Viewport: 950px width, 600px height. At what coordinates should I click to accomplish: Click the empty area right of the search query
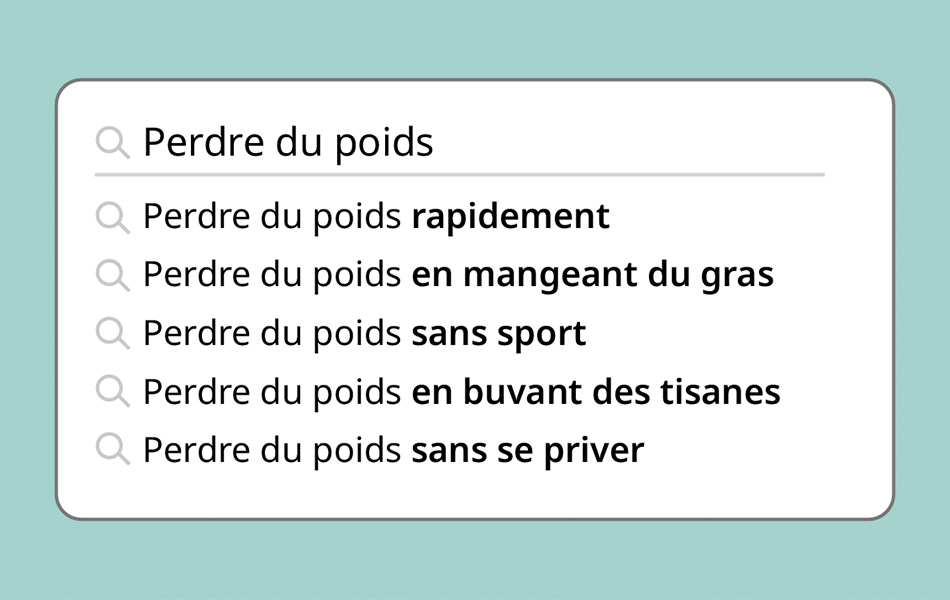(x=629, y=143)
